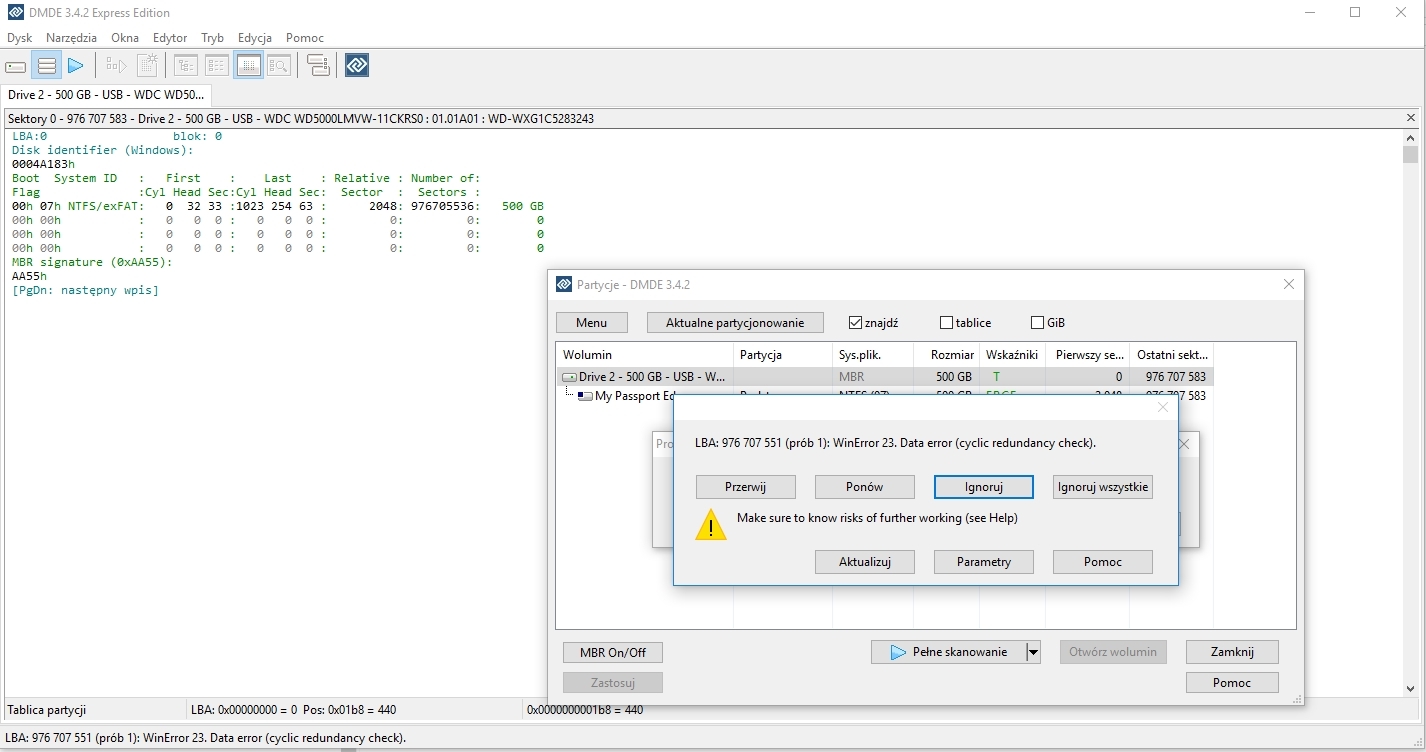The height and width of the screenshot is (752, 1426).
Task: Click Ignoruj wszystkie button
Action: click(1103, 487)
